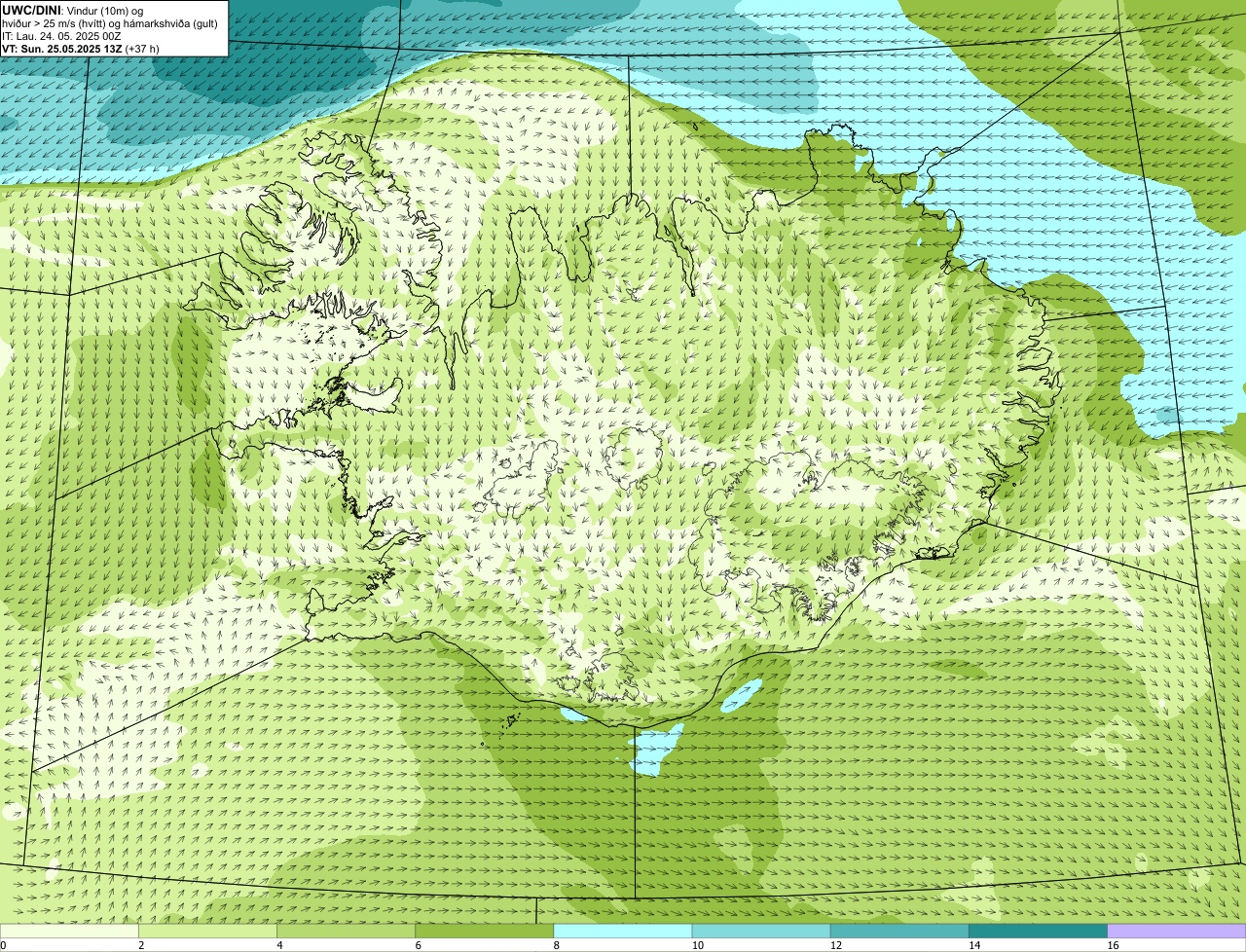This screenshot has height=952, width=1246.
Task: Click the 'IT: Lau. 24. 05. 2025 00Z' line
Action: click(x=61, y=36)
